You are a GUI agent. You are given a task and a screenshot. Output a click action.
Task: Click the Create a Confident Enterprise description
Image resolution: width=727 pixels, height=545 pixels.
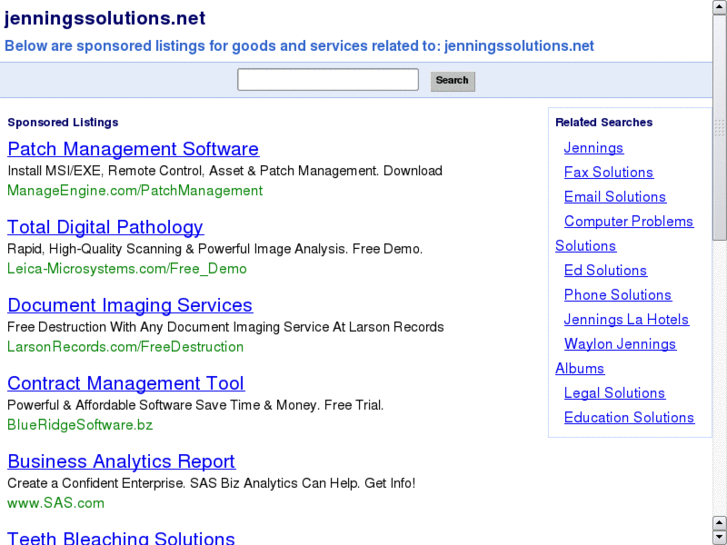point(211,483)
